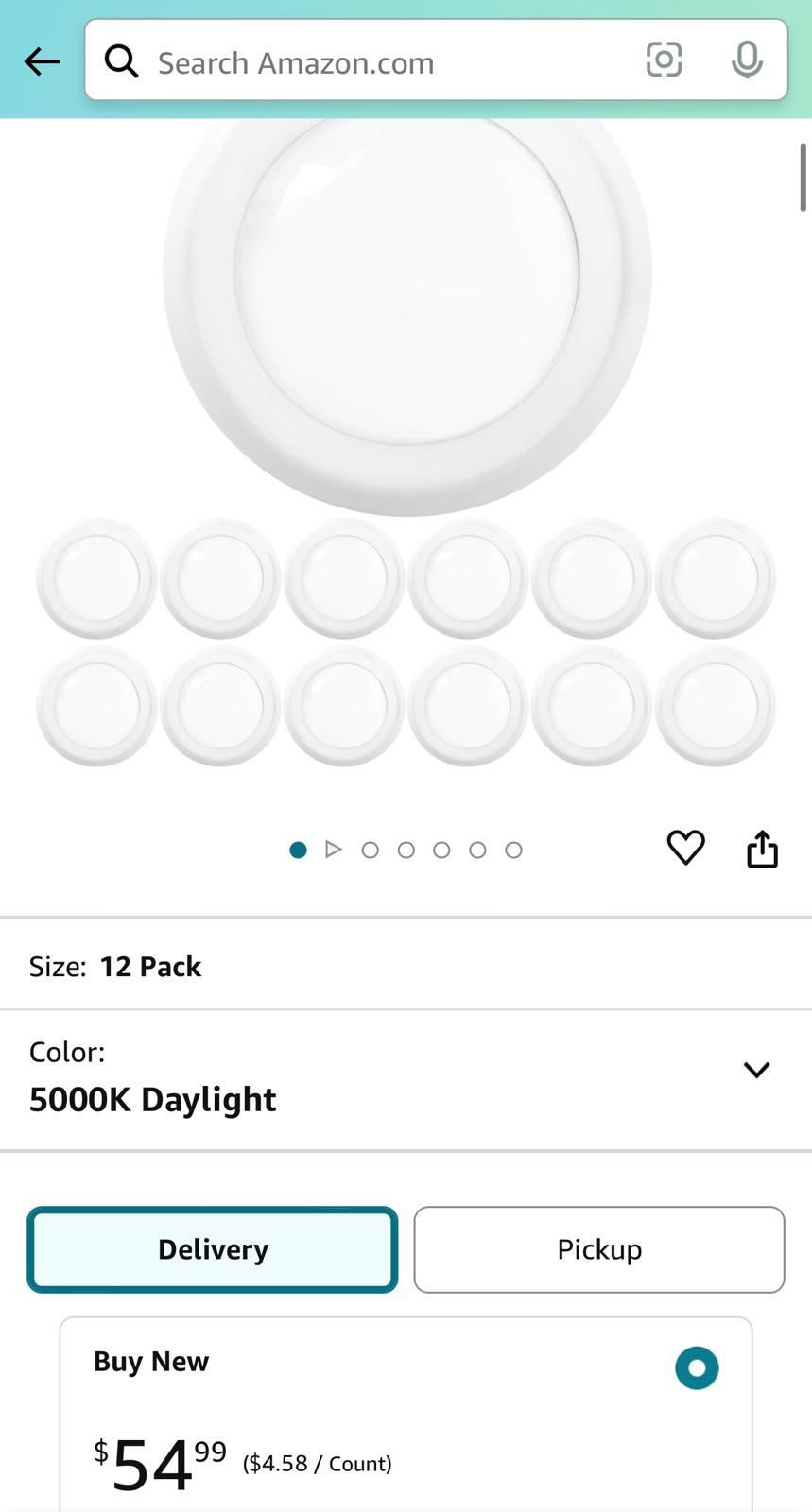Add to wish list with heart icon
The image size is (812, 1512).
click(x=685, y=848)
